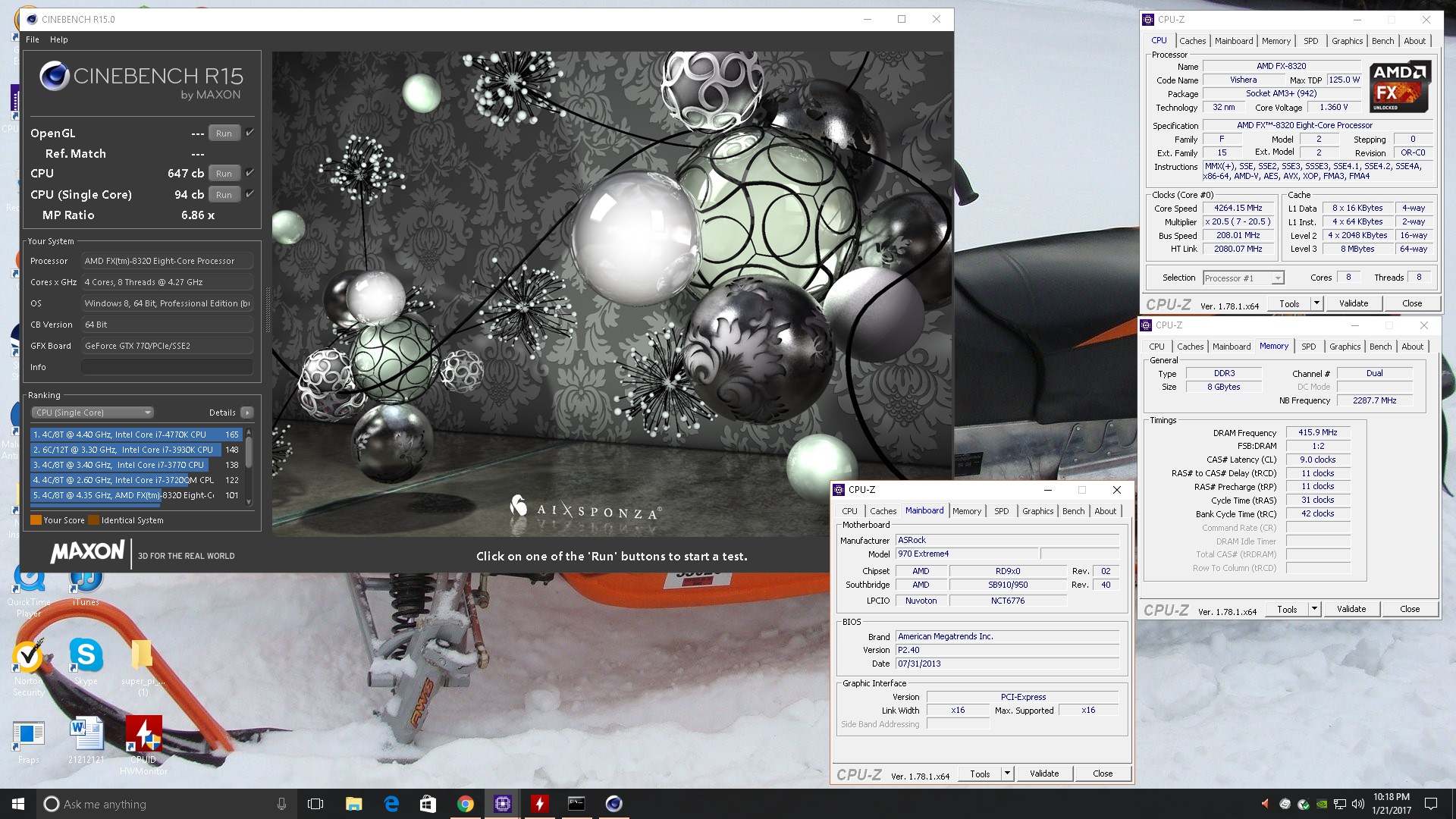This screenshot has width=1456, height=819.
Task: Open volume control in system tray
Action: [1357, 804]
